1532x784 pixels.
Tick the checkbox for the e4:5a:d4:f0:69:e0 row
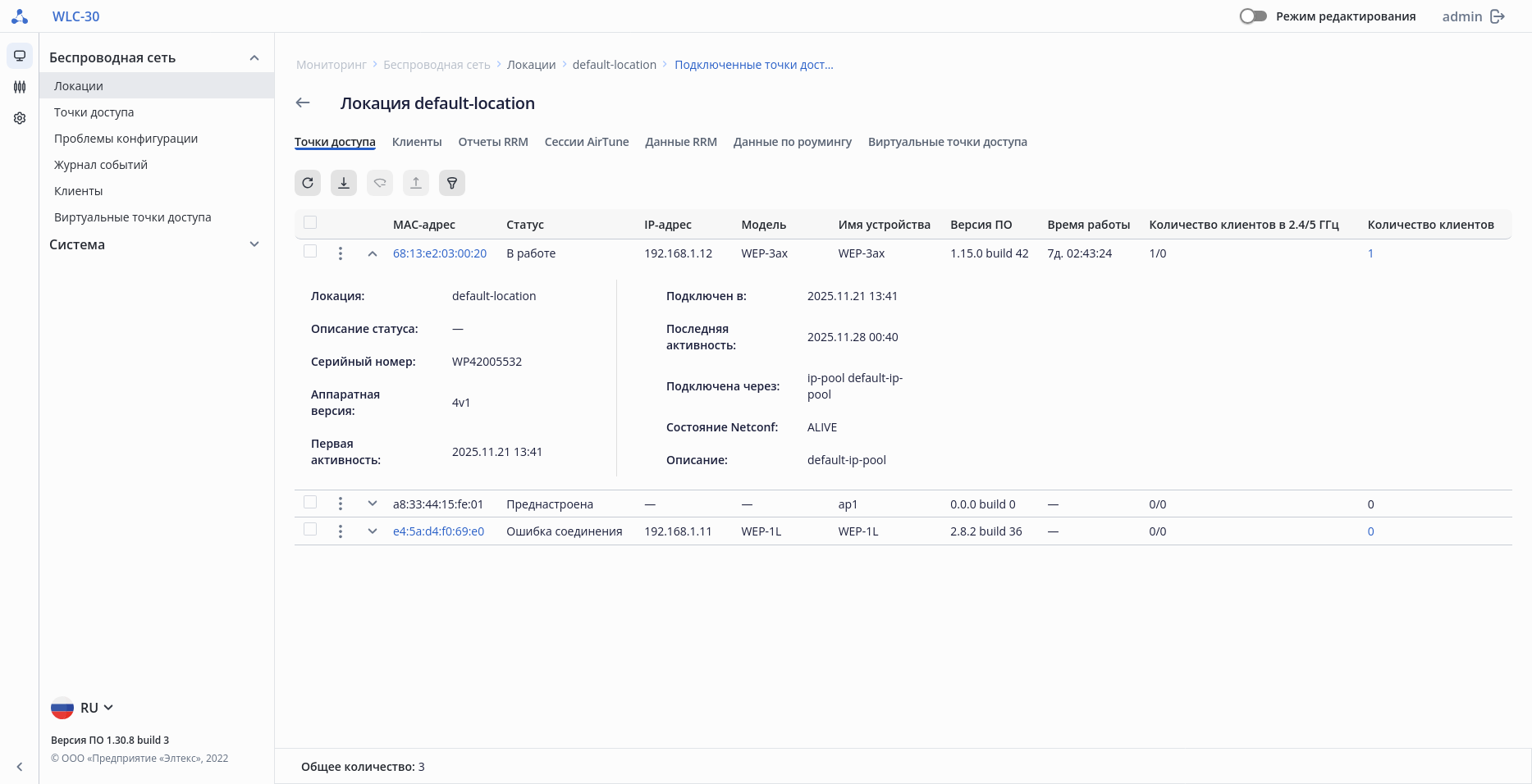310,530
